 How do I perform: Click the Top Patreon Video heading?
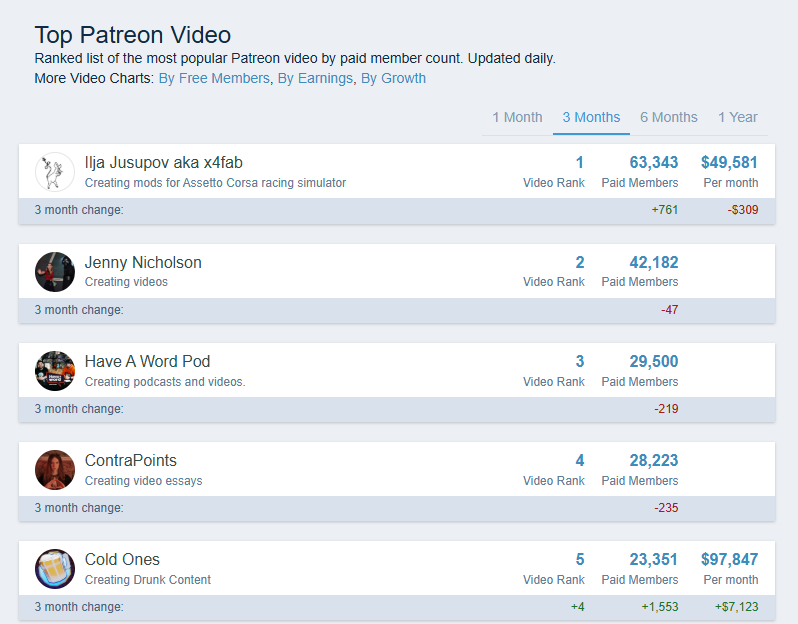pyautogui.click(x=133, y=35)
